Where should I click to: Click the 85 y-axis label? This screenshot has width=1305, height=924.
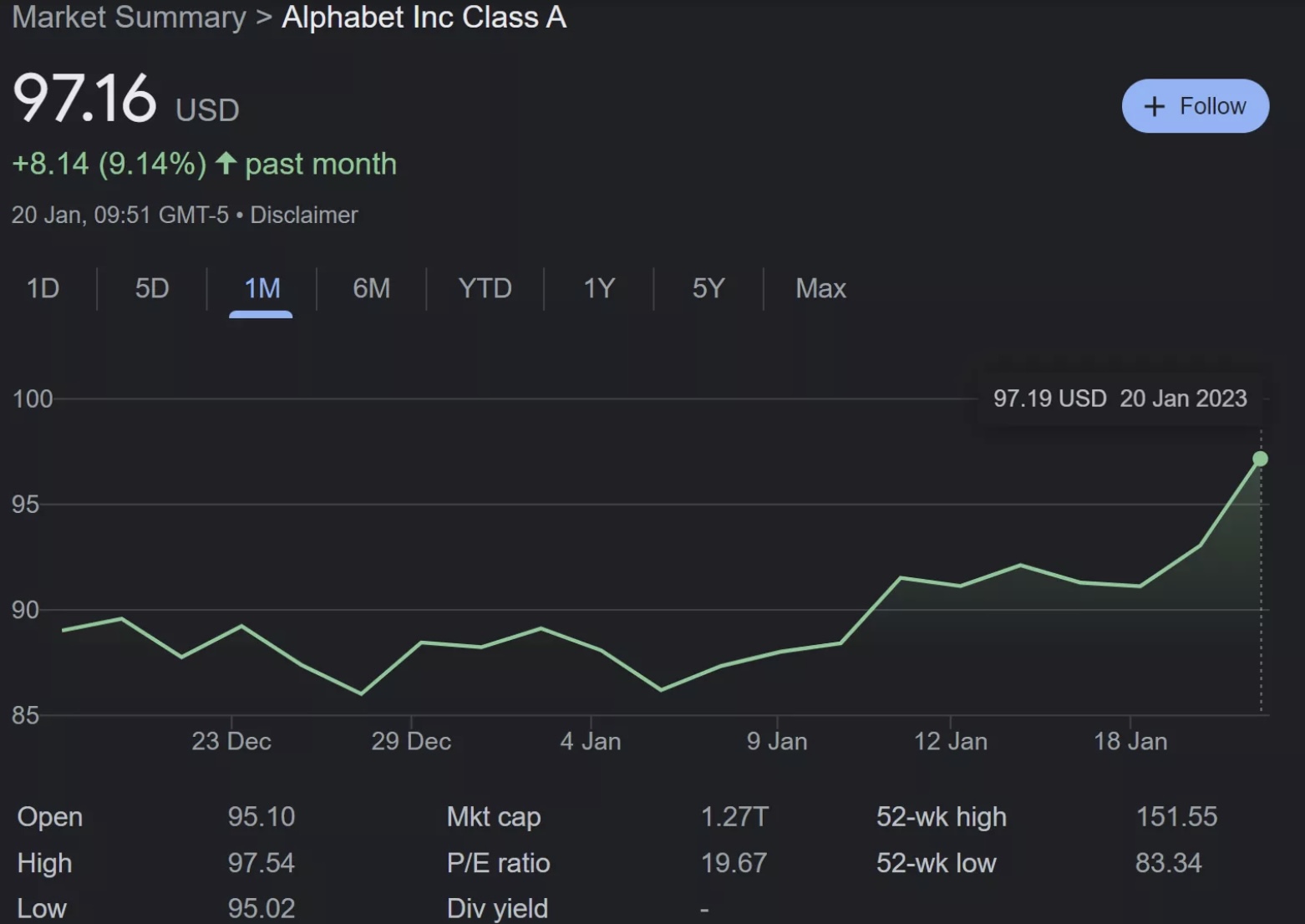click(25, 715)
